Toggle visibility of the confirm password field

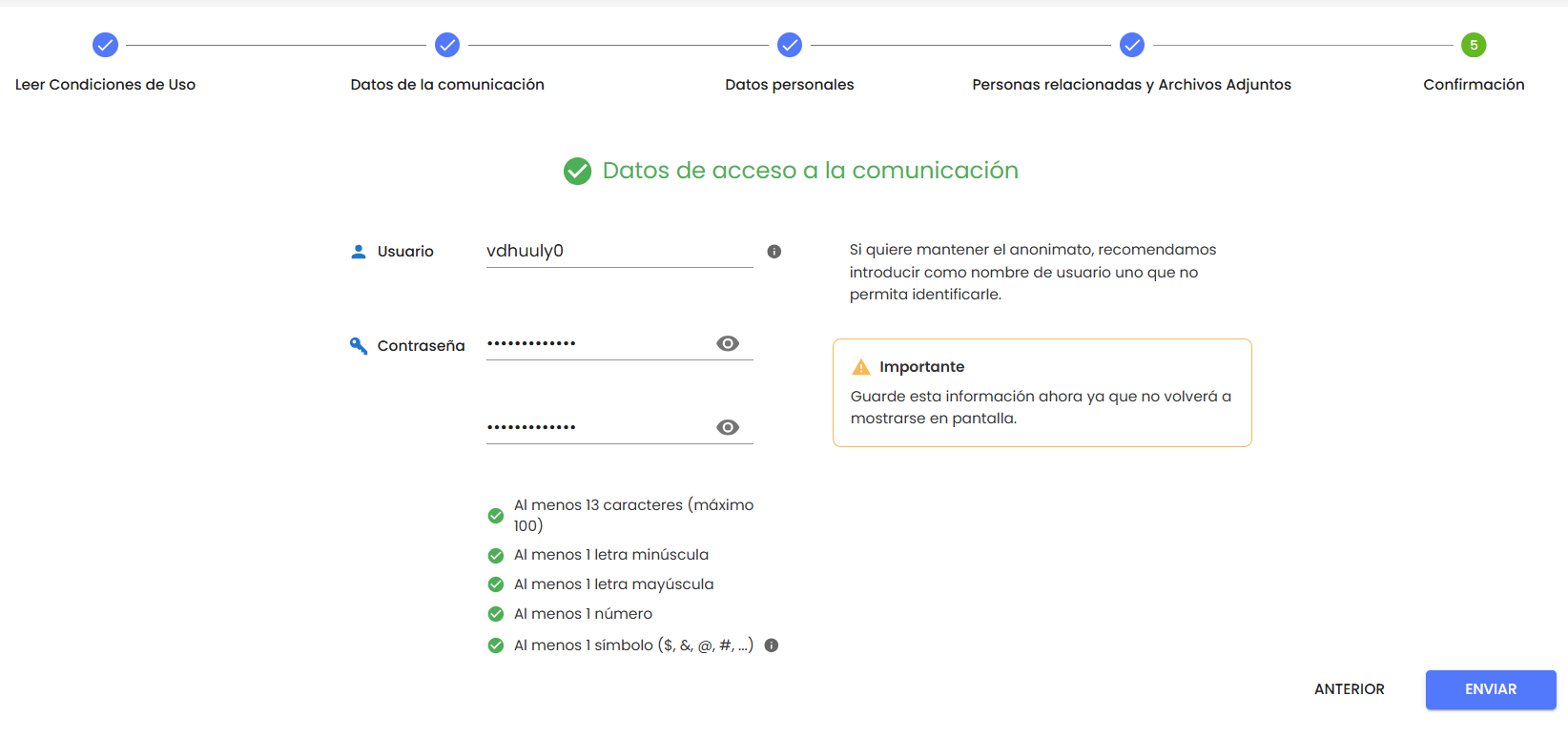click(728, 428)
